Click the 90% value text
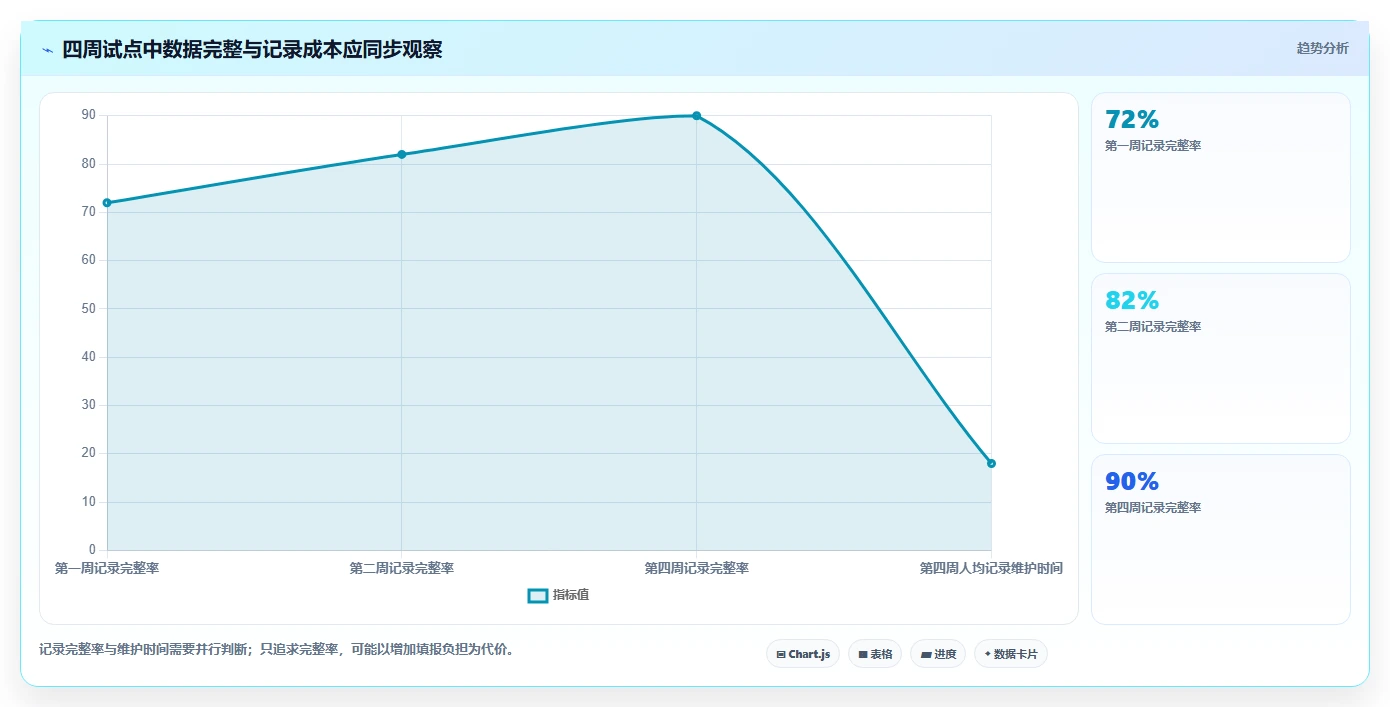The image size is (1390, 707). (1132, 481)
